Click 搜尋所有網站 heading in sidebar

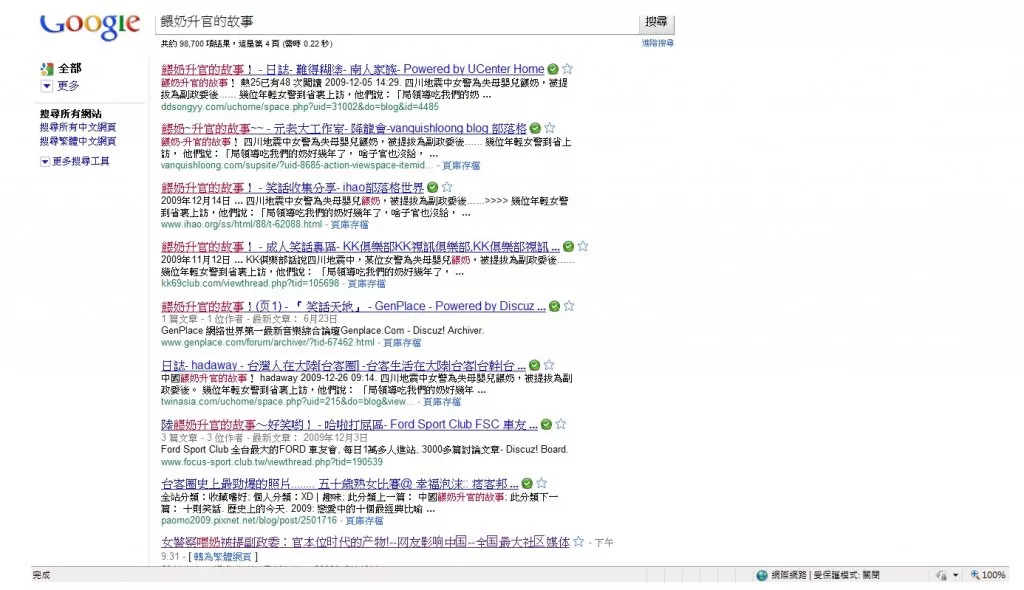click(71, 114)
